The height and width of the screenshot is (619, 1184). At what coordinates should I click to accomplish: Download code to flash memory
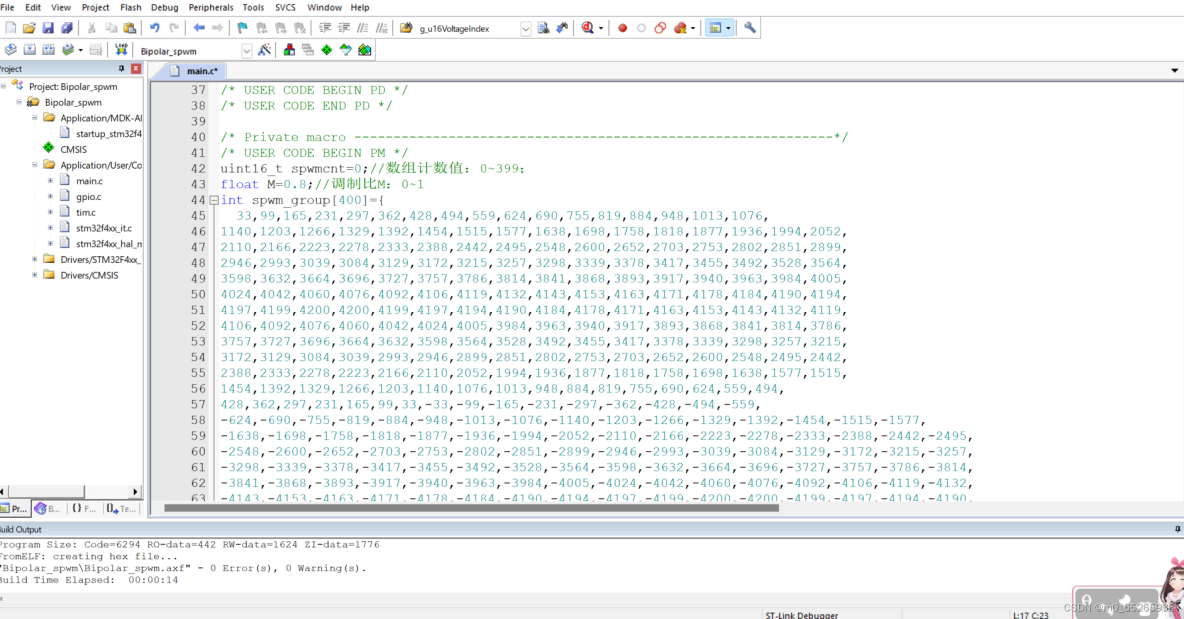pos(122,48)
